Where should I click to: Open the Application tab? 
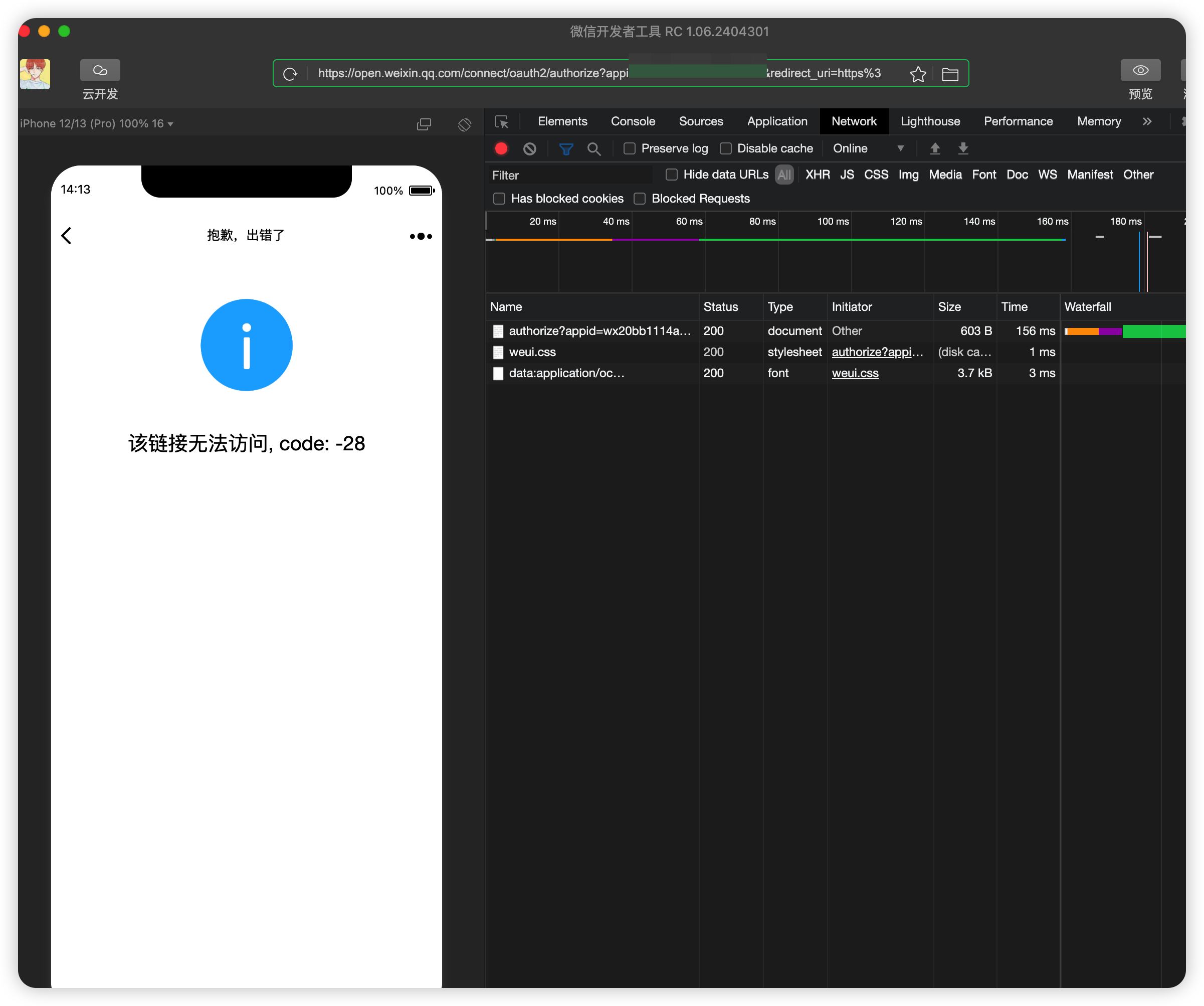pos(777,121)
